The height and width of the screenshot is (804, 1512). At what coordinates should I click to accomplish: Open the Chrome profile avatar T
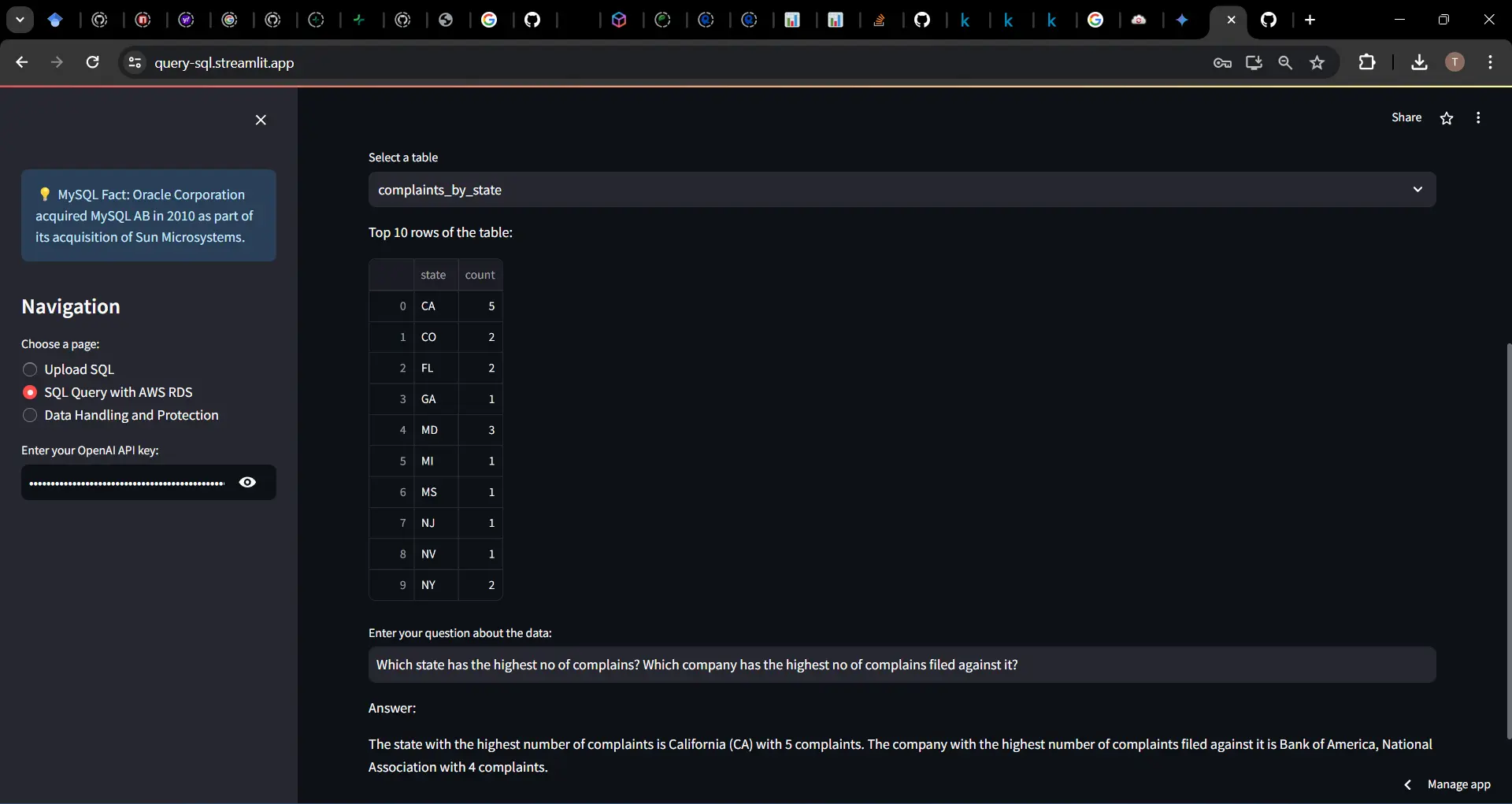click(x=1455, y=62)
